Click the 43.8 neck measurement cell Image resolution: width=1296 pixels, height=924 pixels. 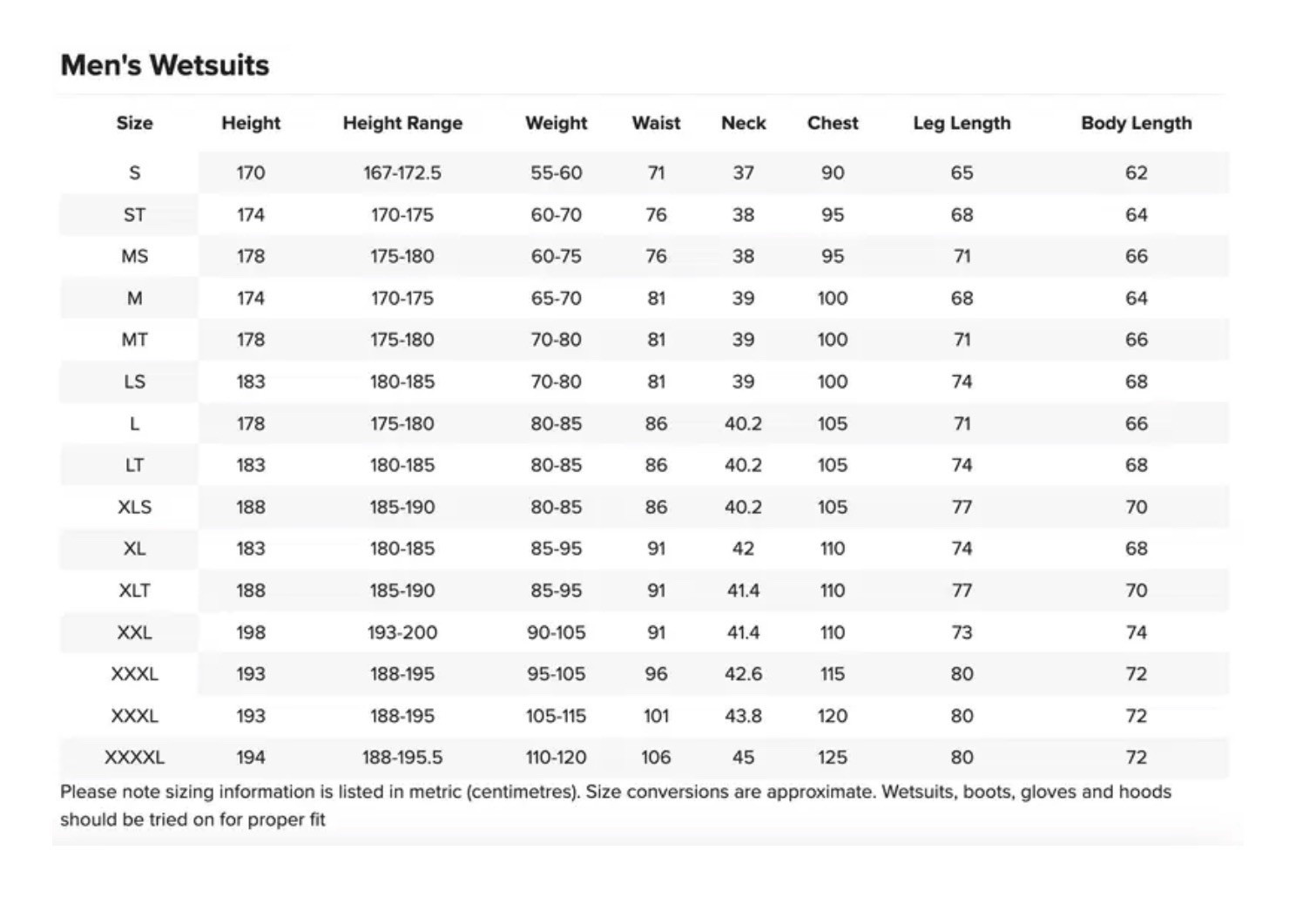[743, 716]
